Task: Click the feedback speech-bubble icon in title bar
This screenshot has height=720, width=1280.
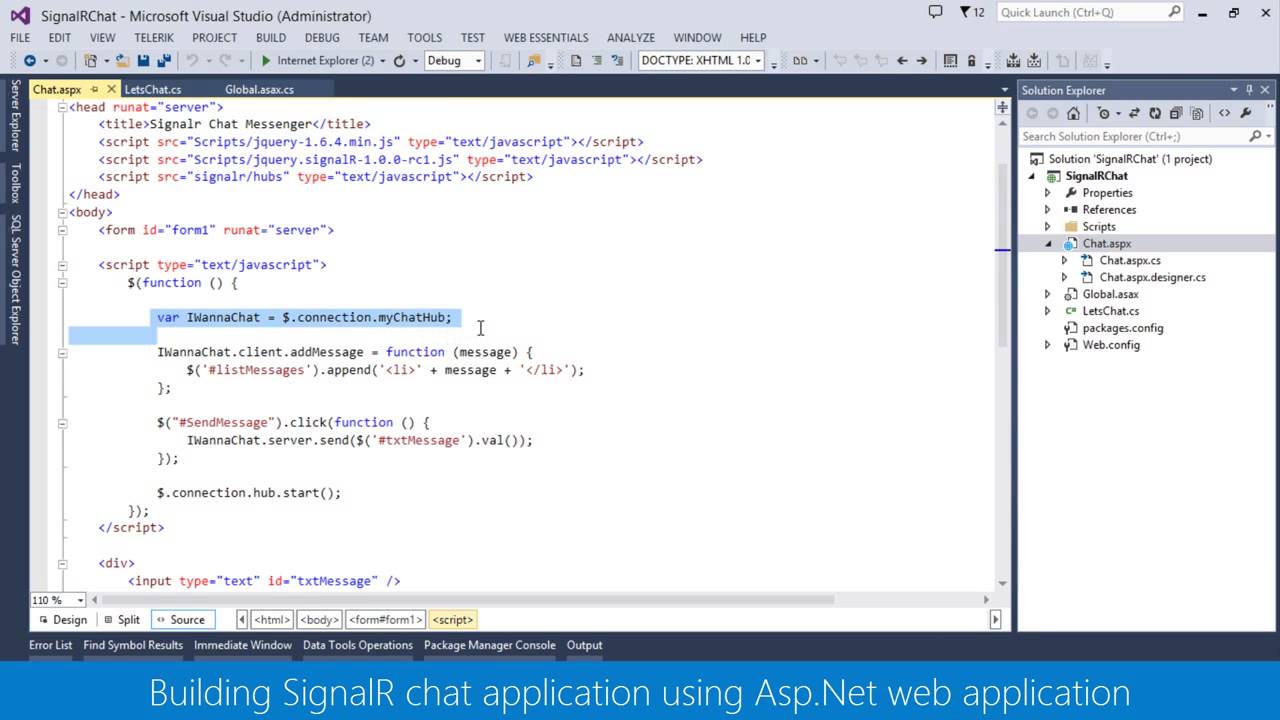Action: (936, 12)
